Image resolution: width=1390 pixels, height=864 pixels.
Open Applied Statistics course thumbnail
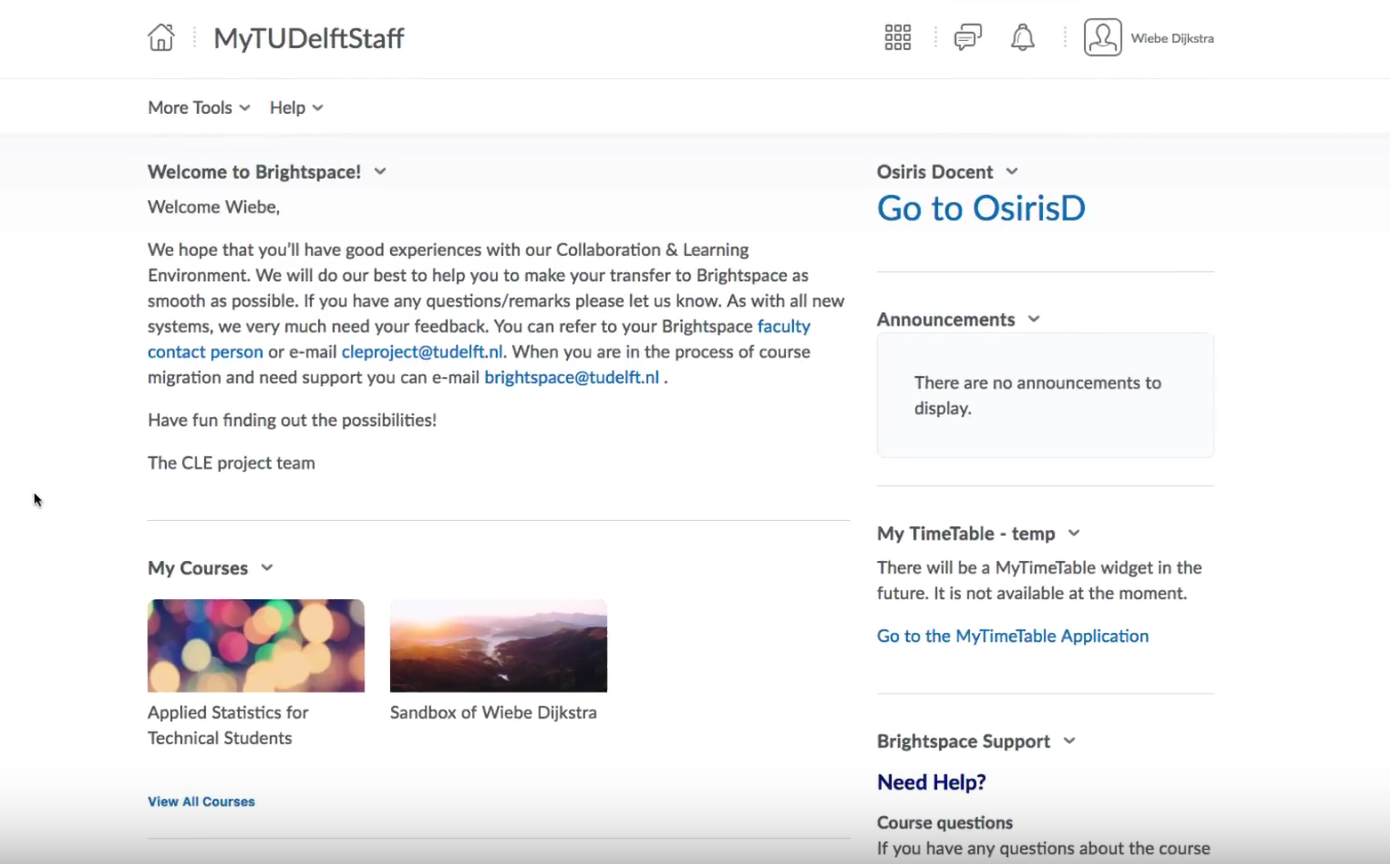point(256,646)
